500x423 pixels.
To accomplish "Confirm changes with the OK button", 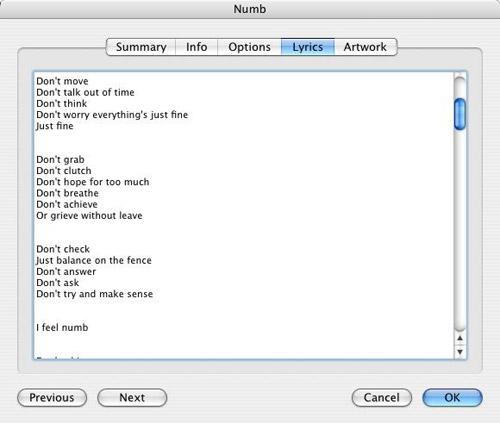I will coord(452,398).
